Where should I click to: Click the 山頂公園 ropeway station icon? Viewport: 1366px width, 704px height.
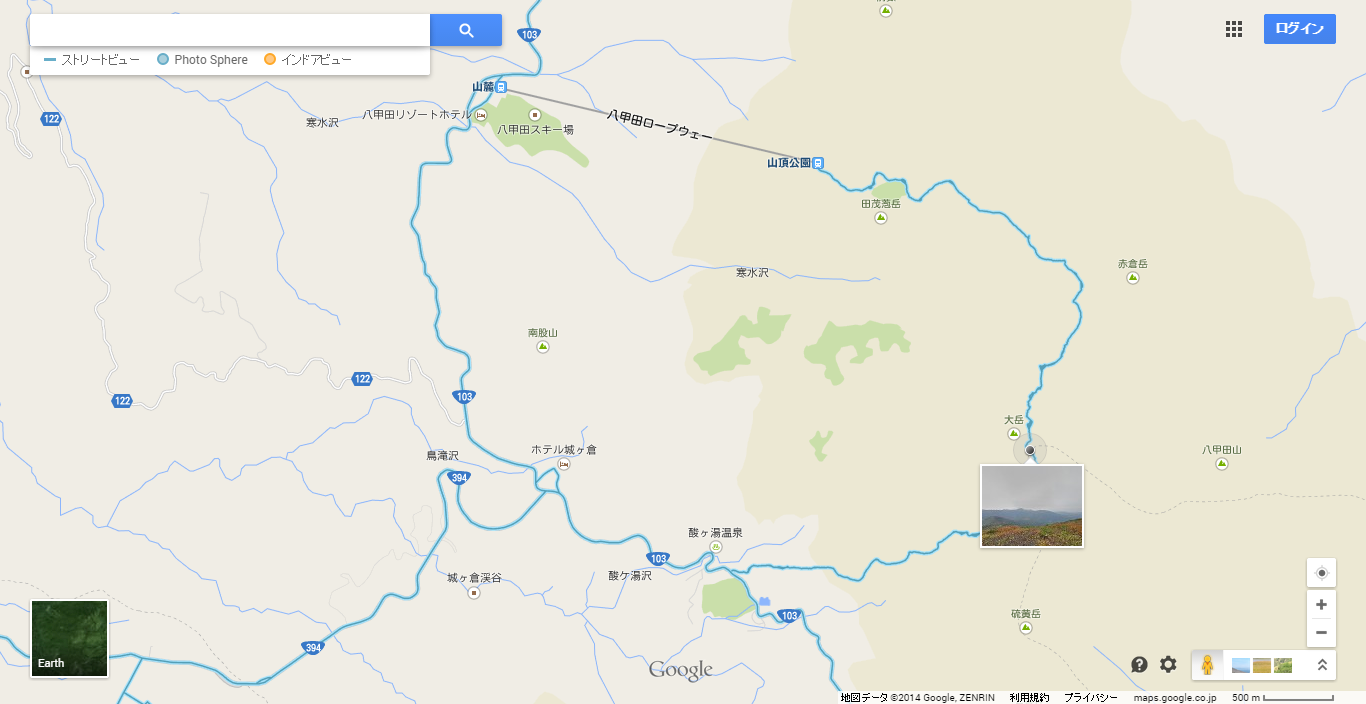[818, 163]
